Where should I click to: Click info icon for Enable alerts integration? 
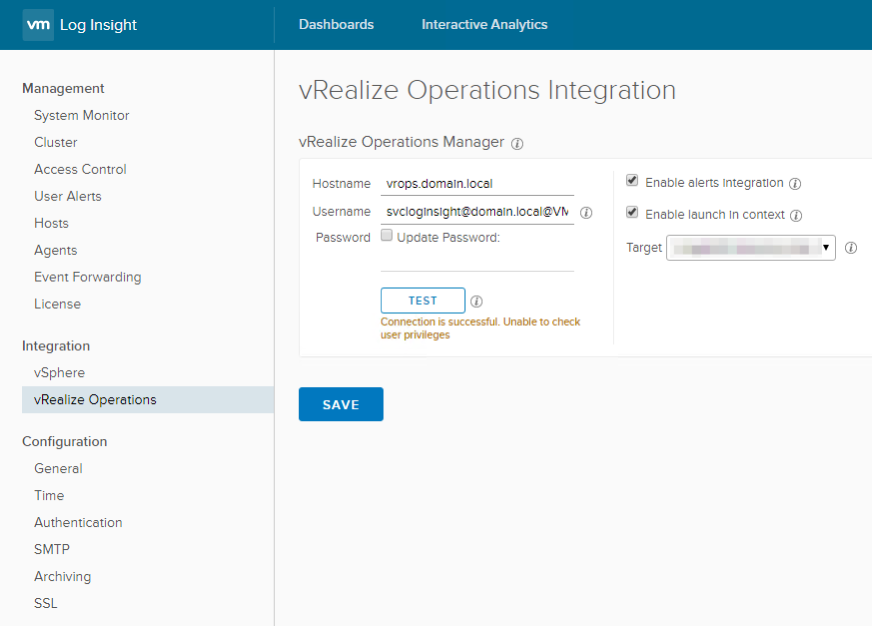coord(795,184)
